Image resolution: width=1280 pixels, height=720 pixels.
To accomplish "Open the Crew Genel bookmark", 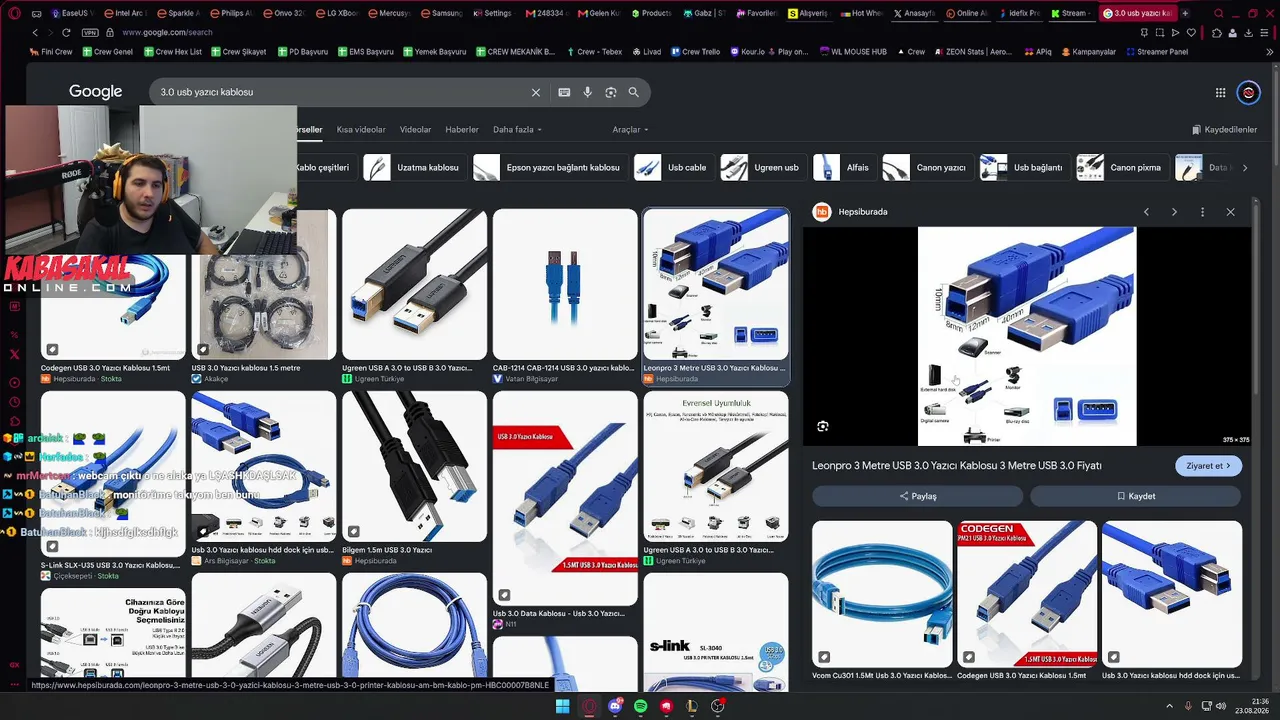I will [106, 52].
